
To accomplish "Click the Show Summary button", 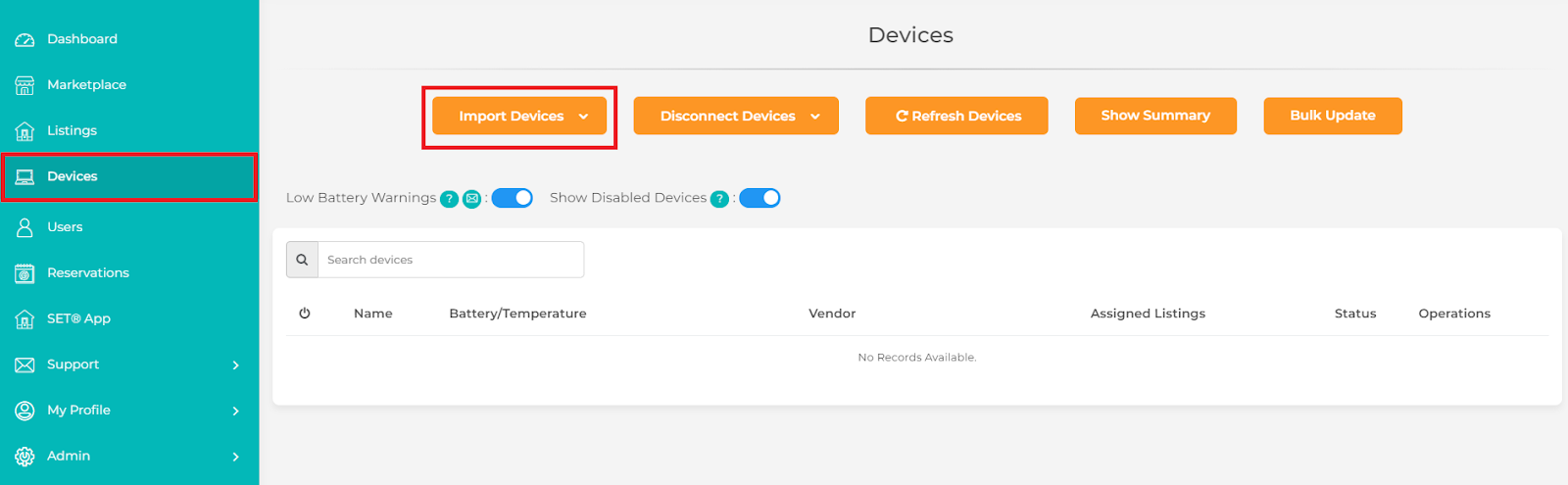I will [1155, 116].
